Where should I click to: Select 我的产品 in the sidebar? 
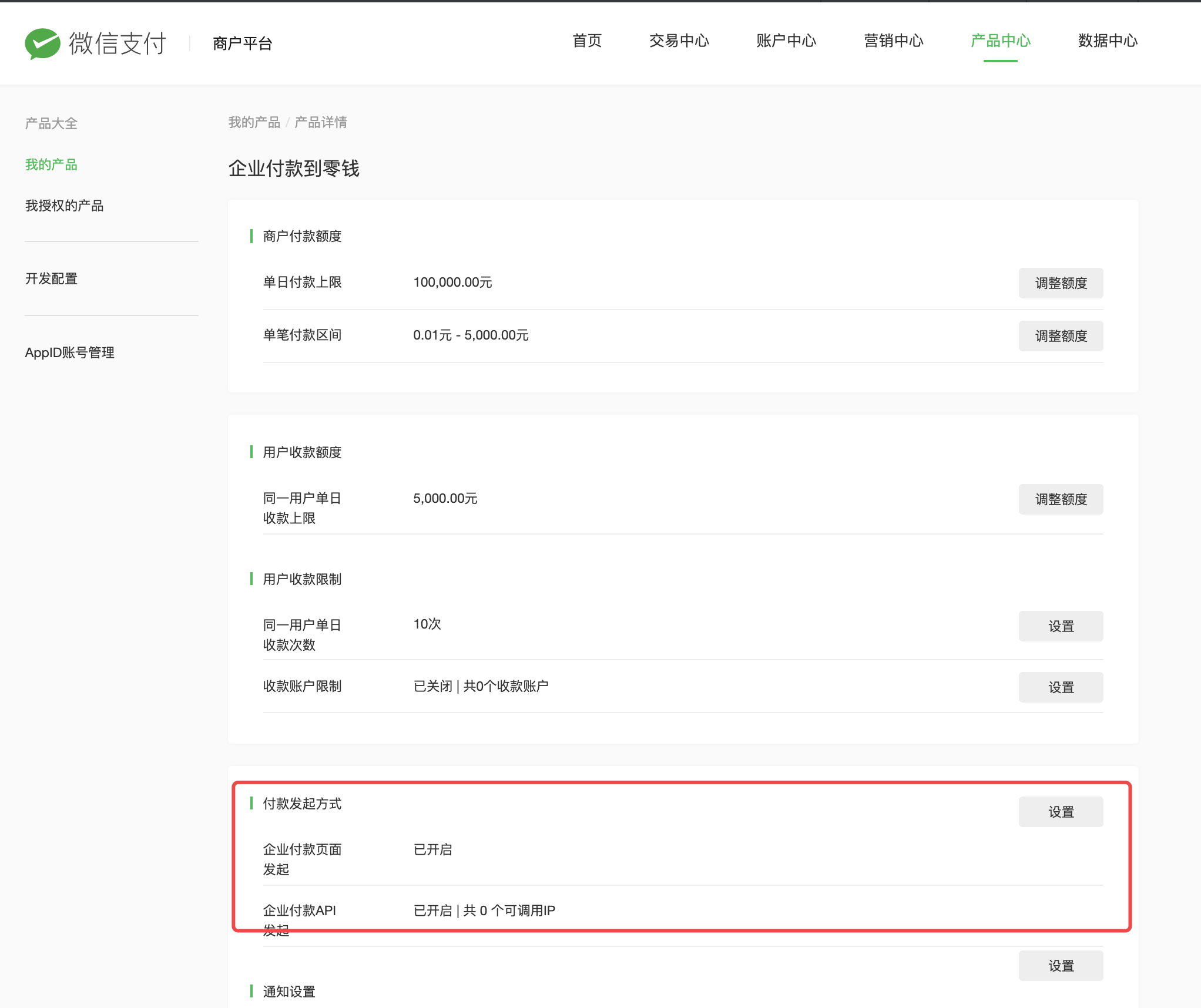[51, 164]
